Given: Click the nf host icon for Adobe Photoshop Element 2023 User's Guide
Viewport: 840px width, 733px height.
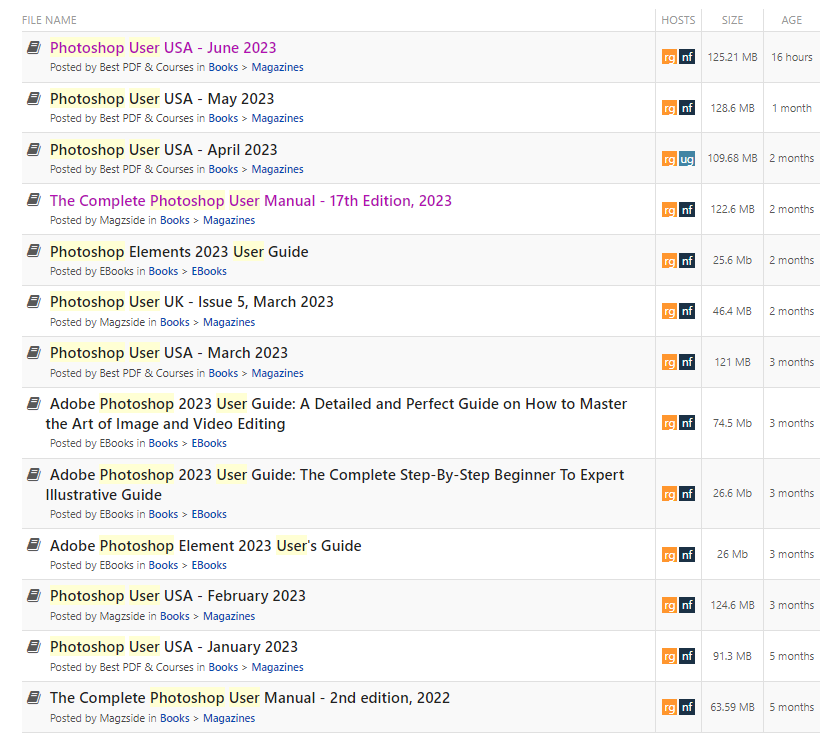Looking at the screenshot, I should point(687,555).
